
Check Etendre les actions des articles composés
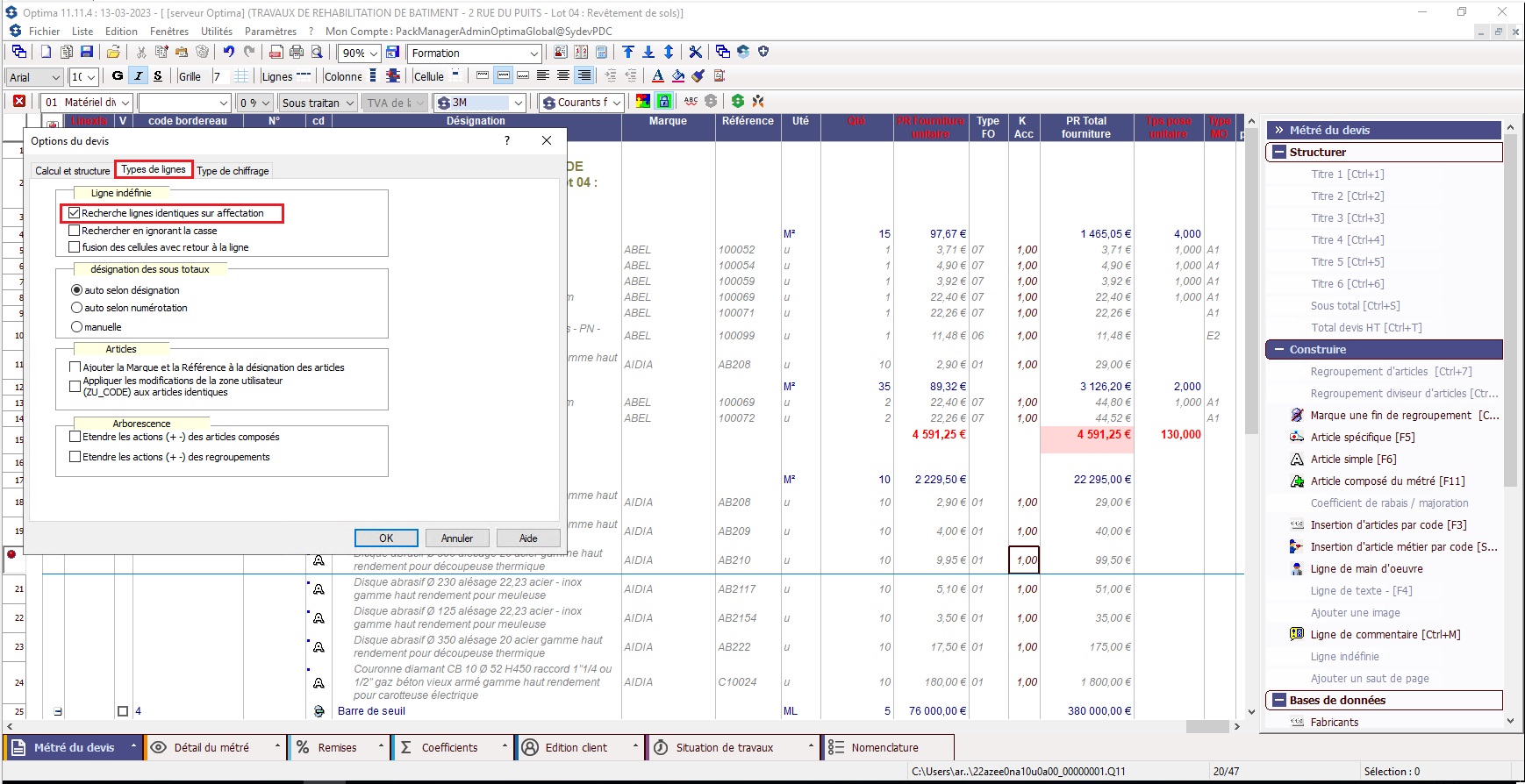click(x=75, y=437)
